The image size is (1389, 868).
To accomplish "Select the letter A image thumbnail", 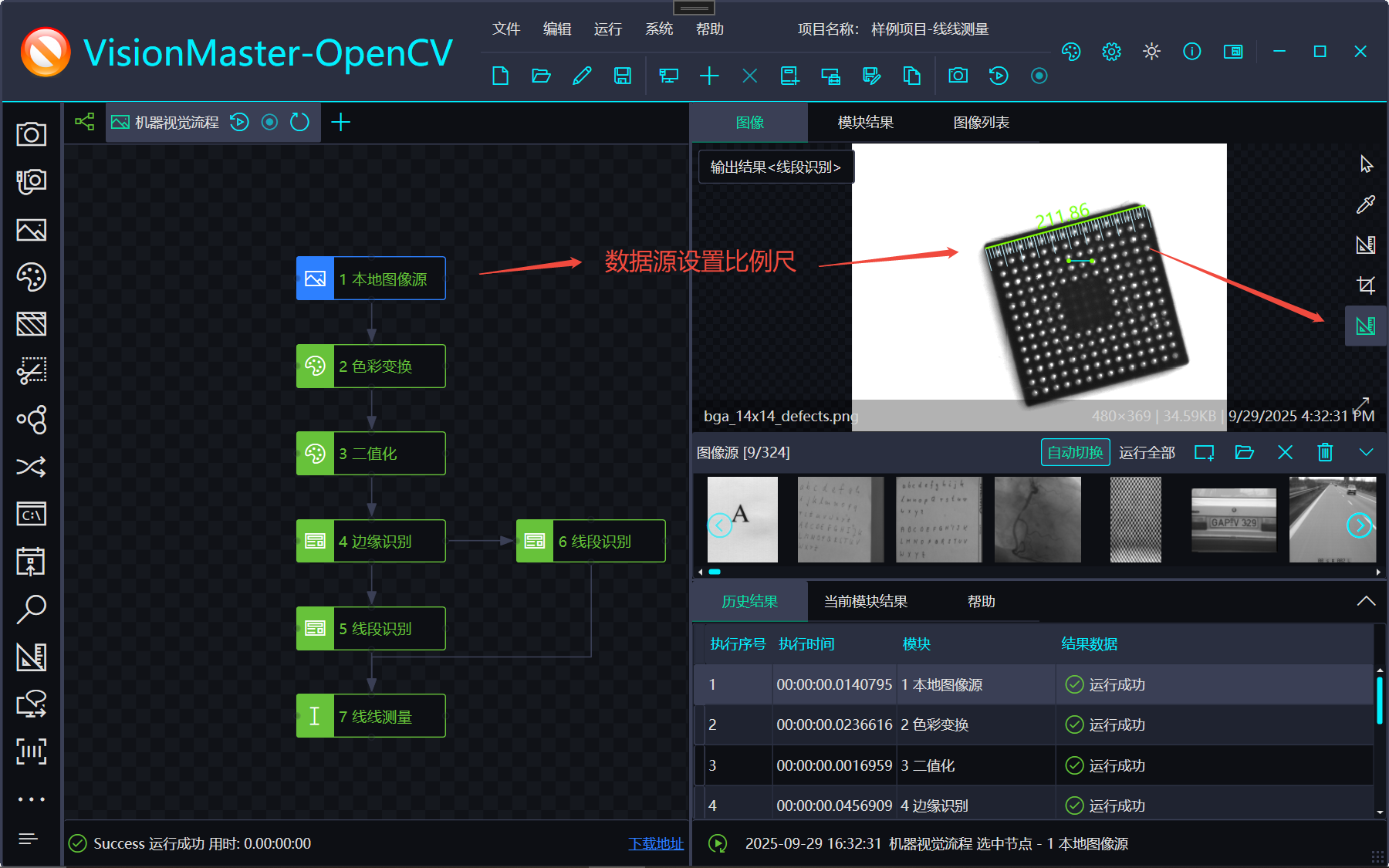I will click(x=742, y=519).
